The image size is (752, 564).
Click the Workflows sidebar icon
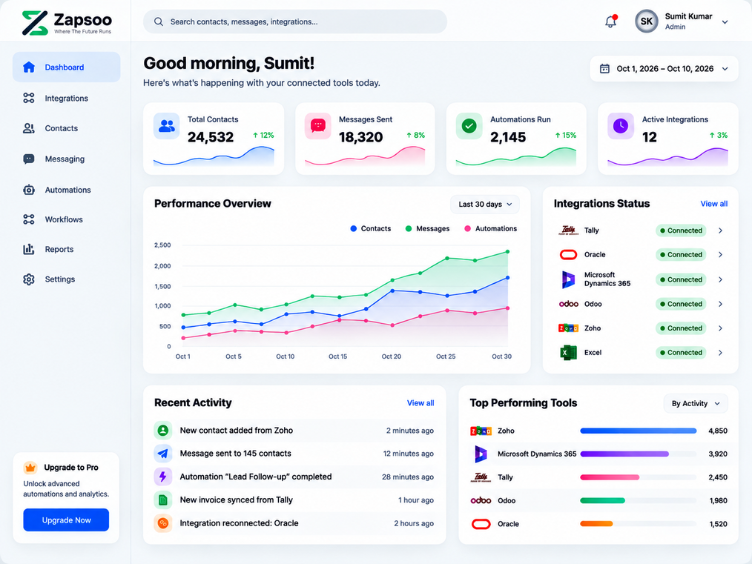29,220
